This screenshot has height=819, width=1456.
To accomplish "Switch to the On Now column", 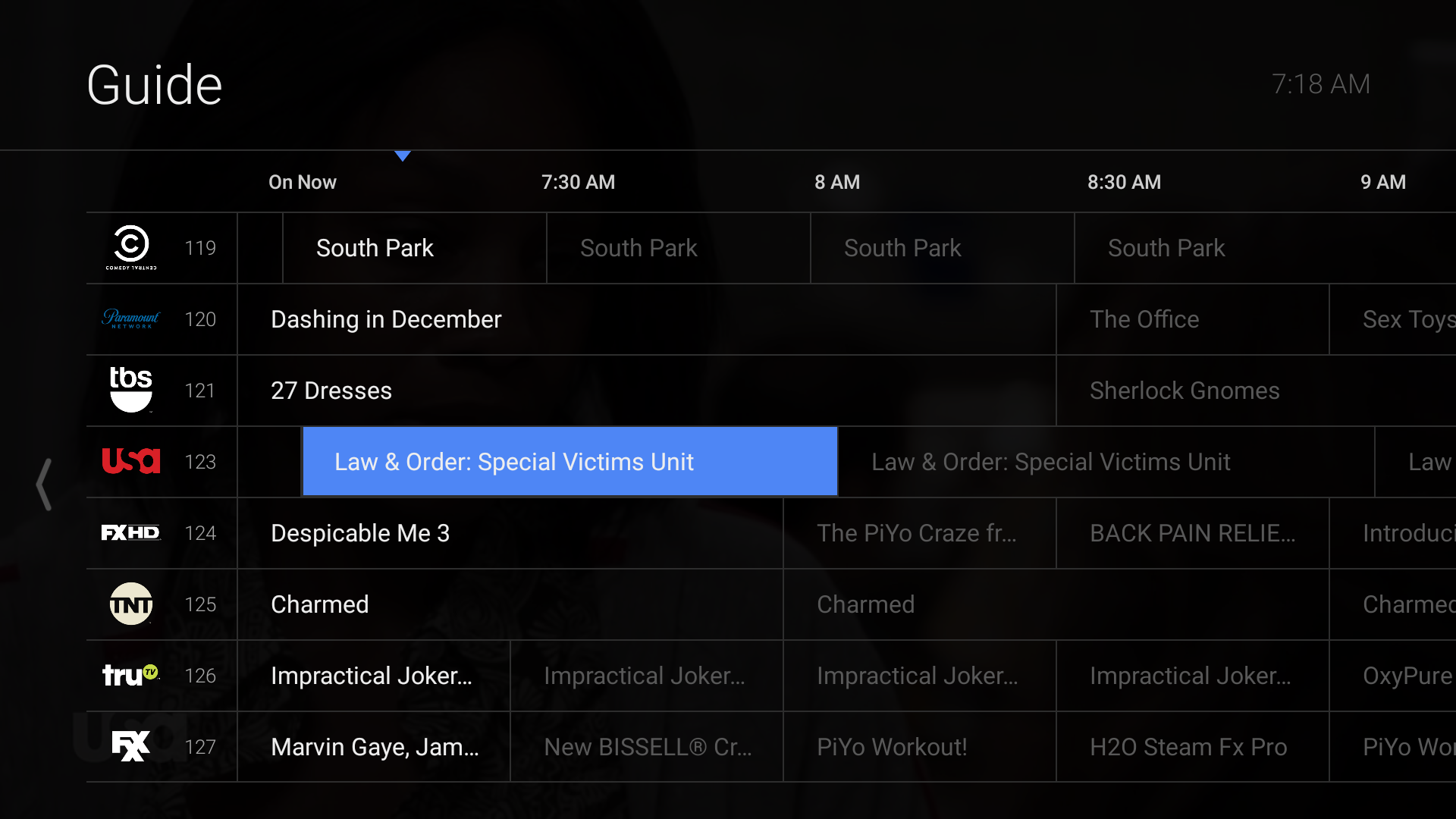I will pyautogui.click(x=302, y=182).
